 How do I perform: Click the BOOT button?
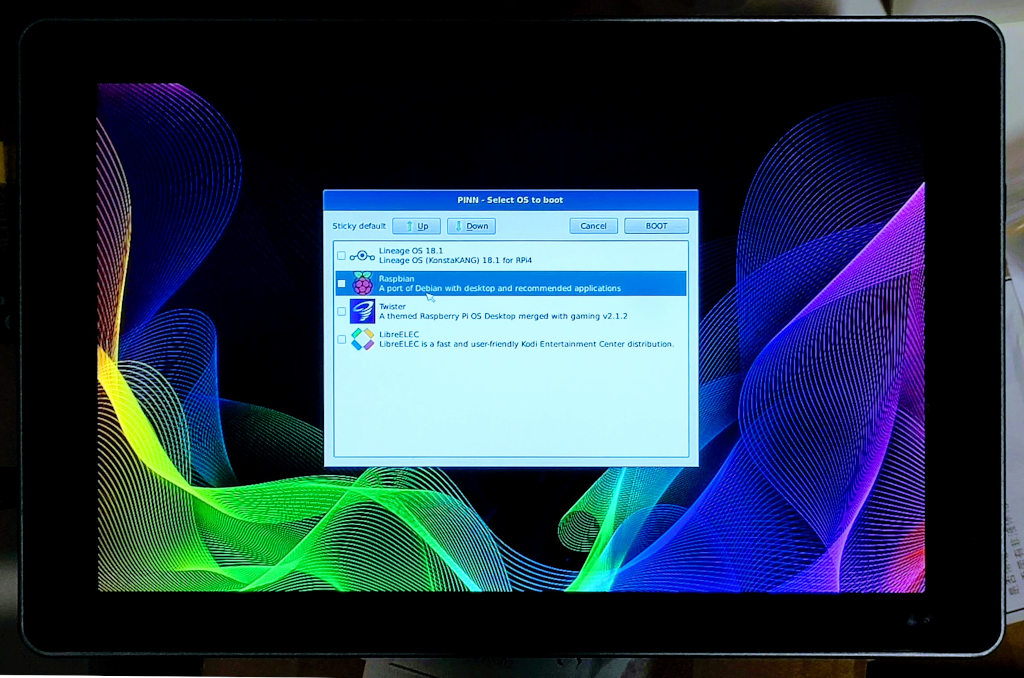pos(656,226)
